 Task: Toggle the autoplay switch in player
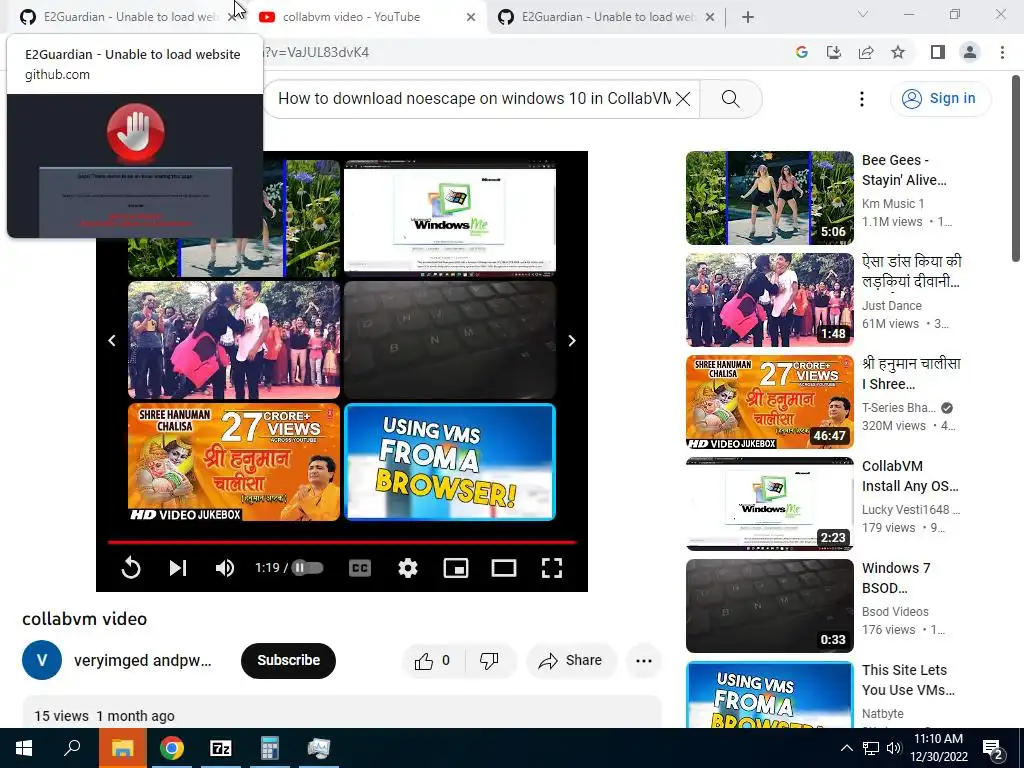pos(307,568)
